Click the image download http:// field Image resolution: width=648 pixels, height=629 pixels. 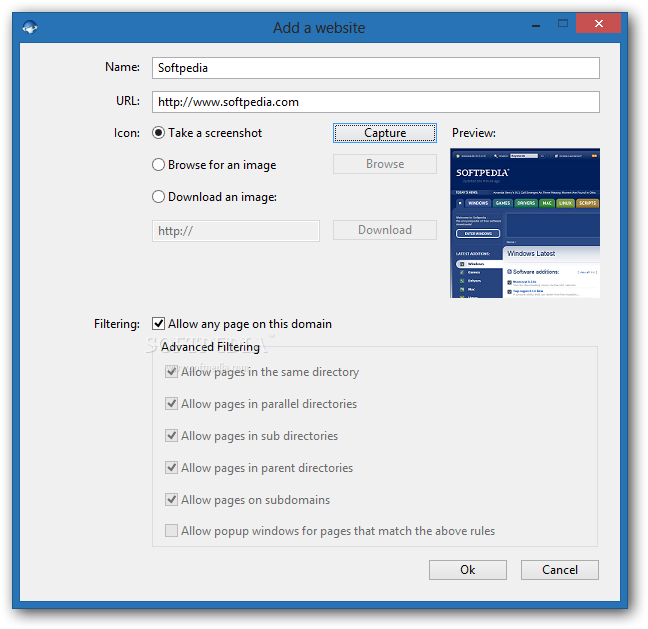[236, 231]
